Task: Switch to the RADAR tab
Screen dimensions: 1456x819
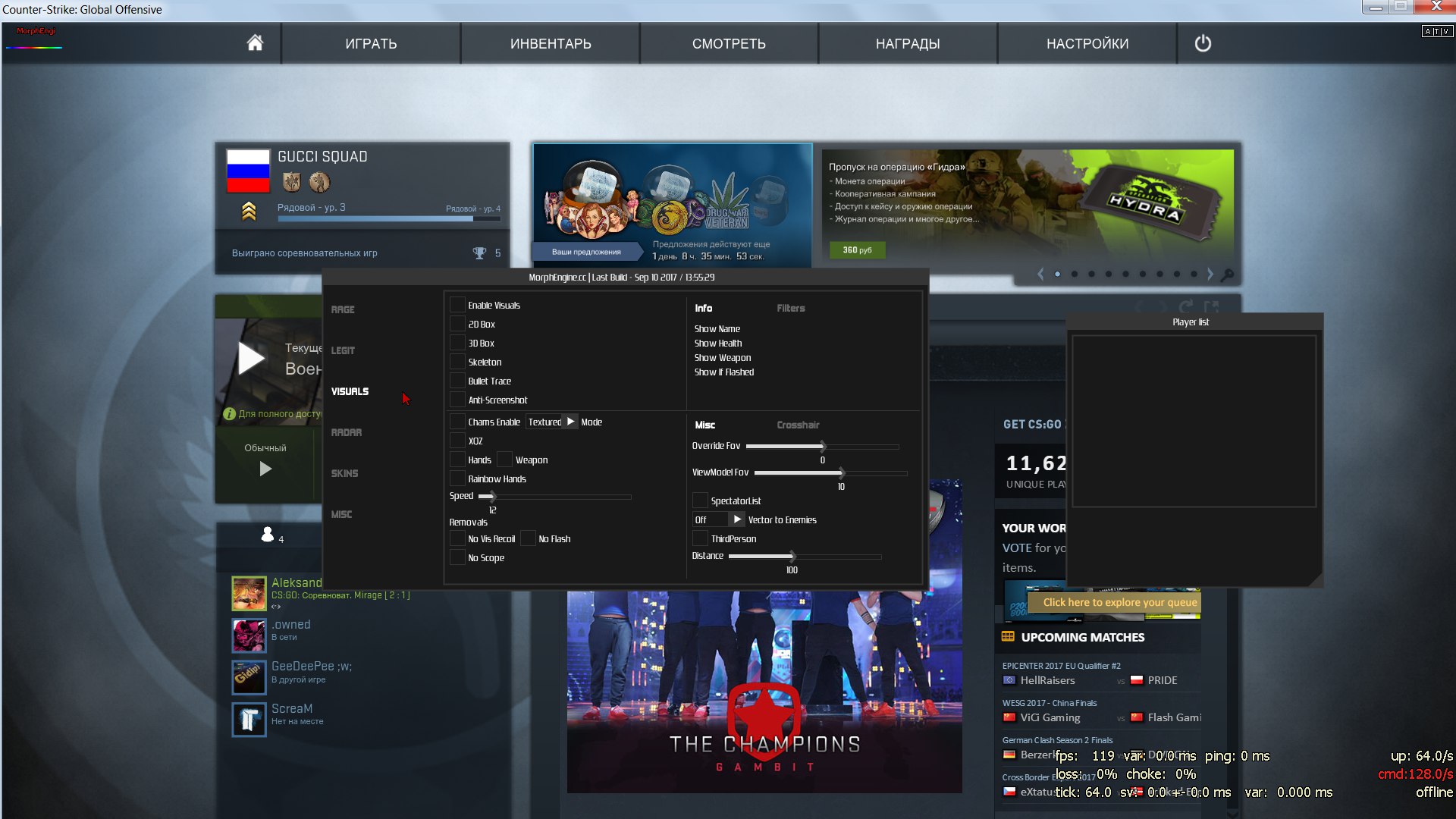Action: coord(347,432)
